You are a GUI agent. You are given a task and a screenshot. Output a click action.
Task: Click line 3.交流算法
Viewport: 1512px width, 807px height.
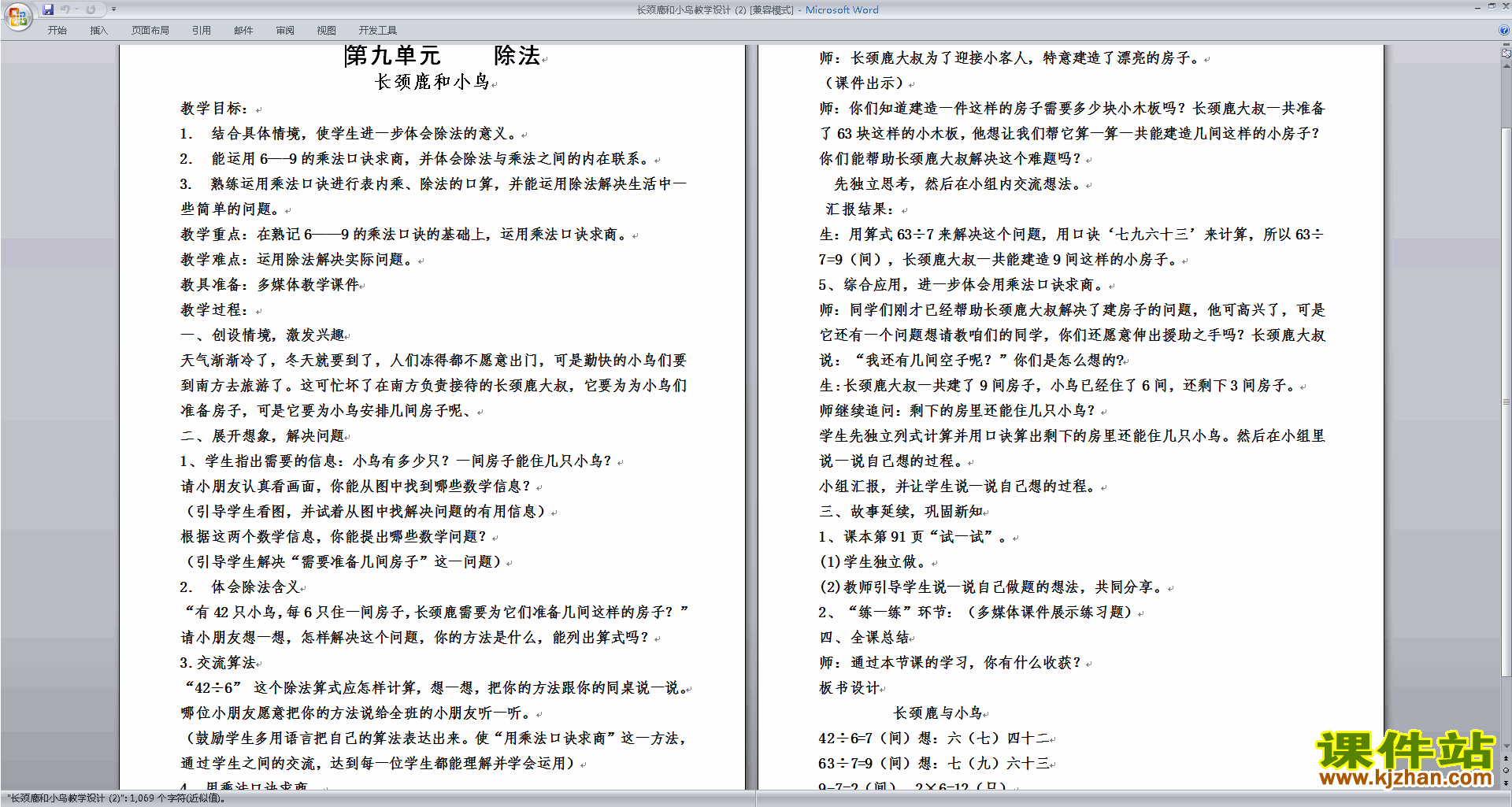point(218,663)
